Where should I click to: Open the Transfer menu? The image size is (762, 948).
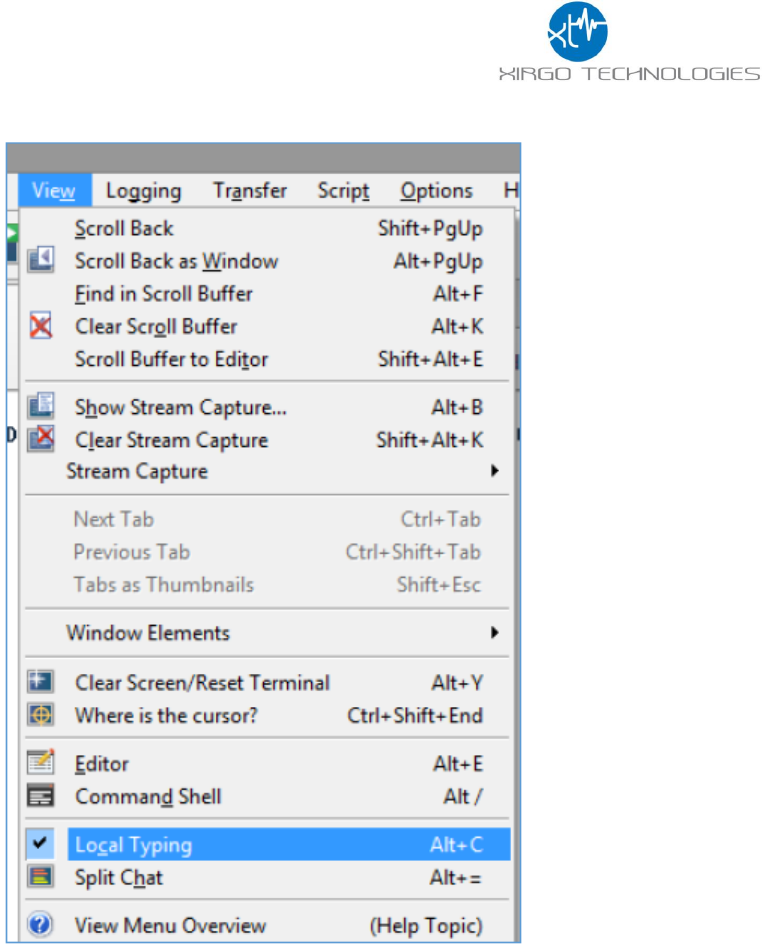tap(249, 191)
